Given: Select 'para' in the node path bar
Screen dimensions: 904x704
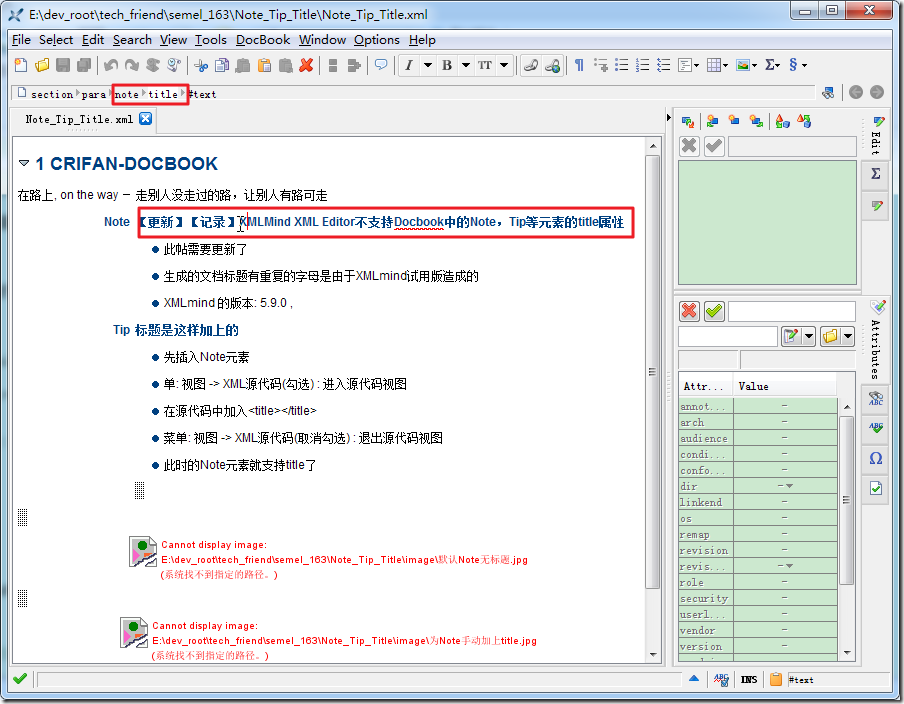Looking at the screenshot, I should 93,95.
